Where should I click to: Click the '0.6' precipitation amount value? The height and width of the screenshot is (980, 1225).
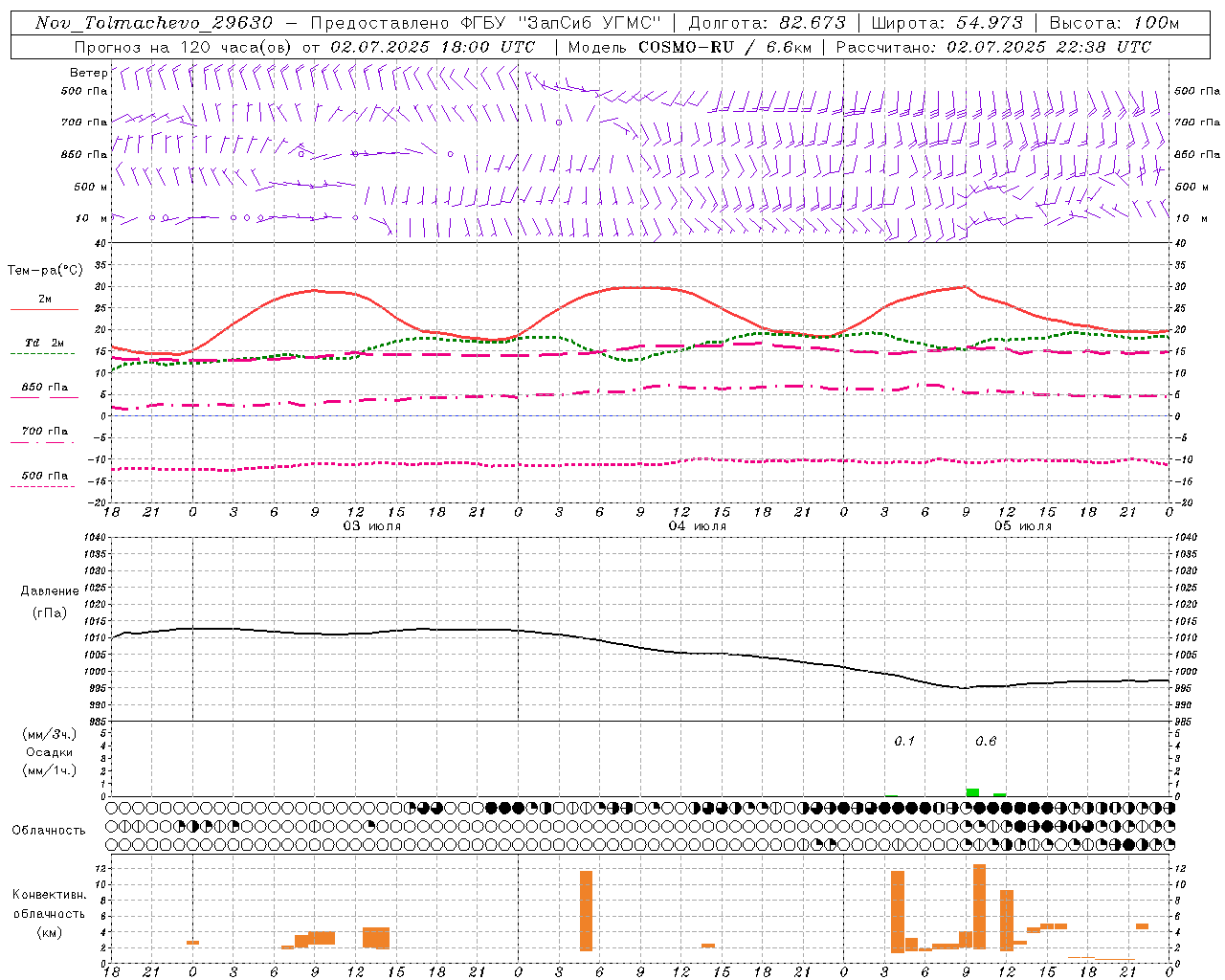[x=986, y=741]
